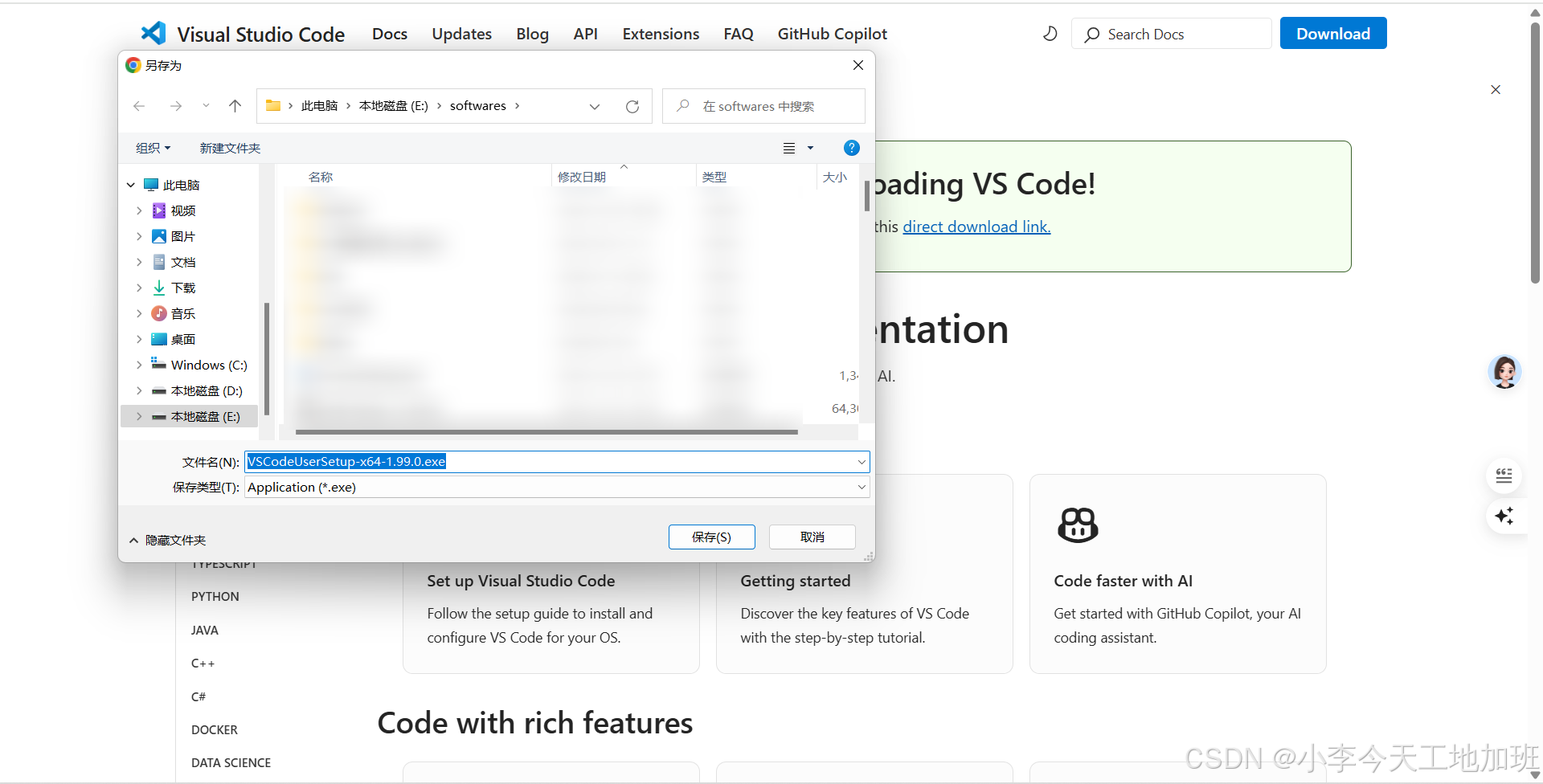
Task: Toggle the dark theme moon icon
Action: [x=1050, y=34]
